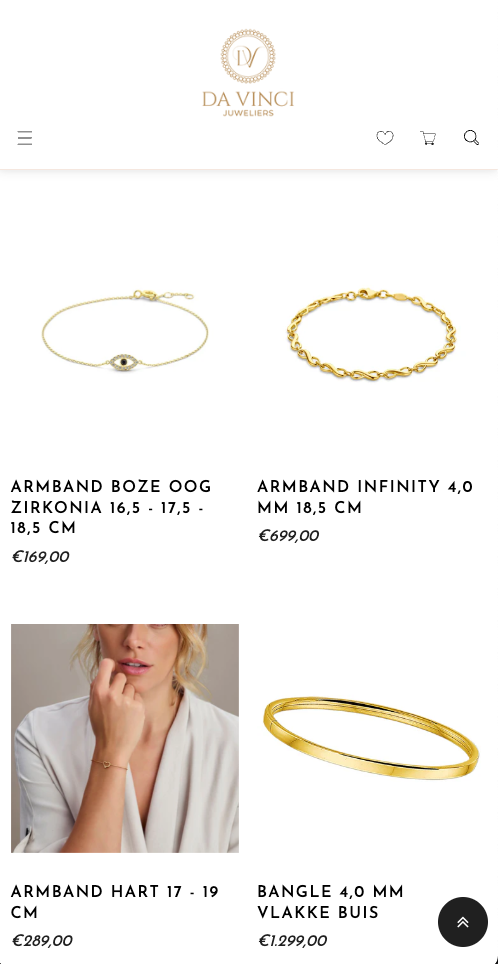This screenshot has width=498, height=964.
Task: Click the €1.299,00 price
Action: tap(293, 941)
